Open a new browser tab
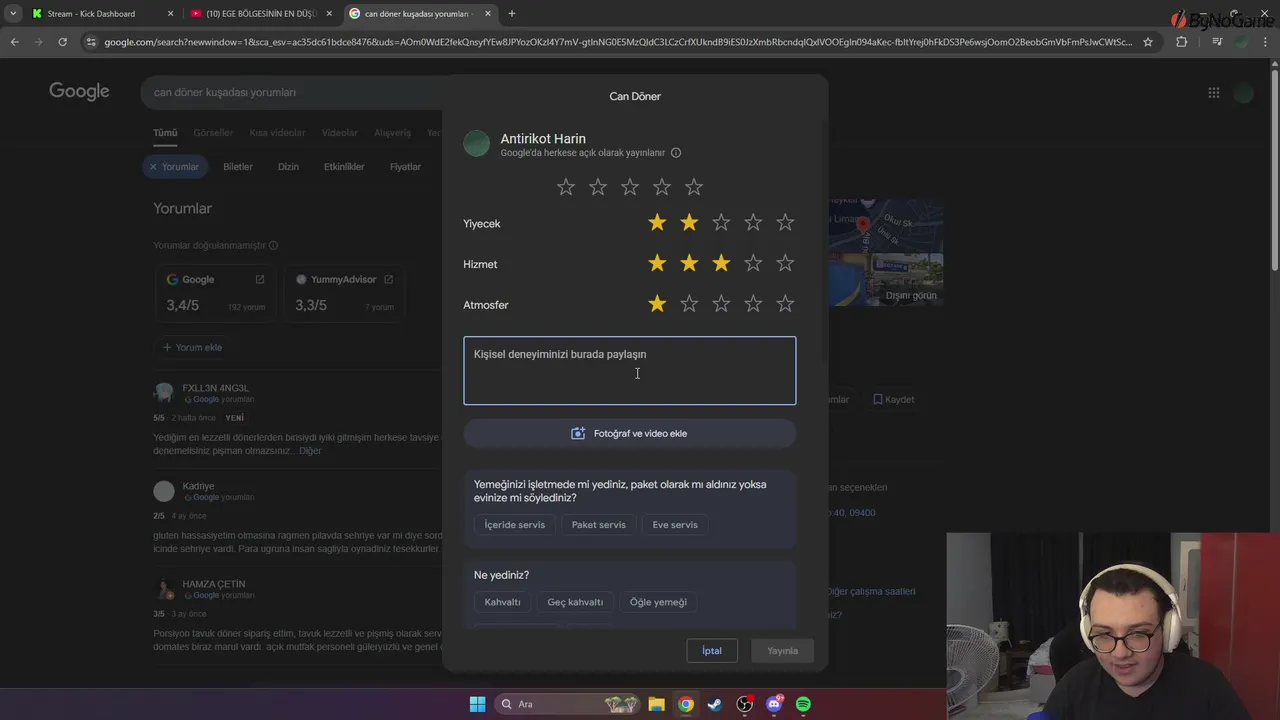 (512, 14)
